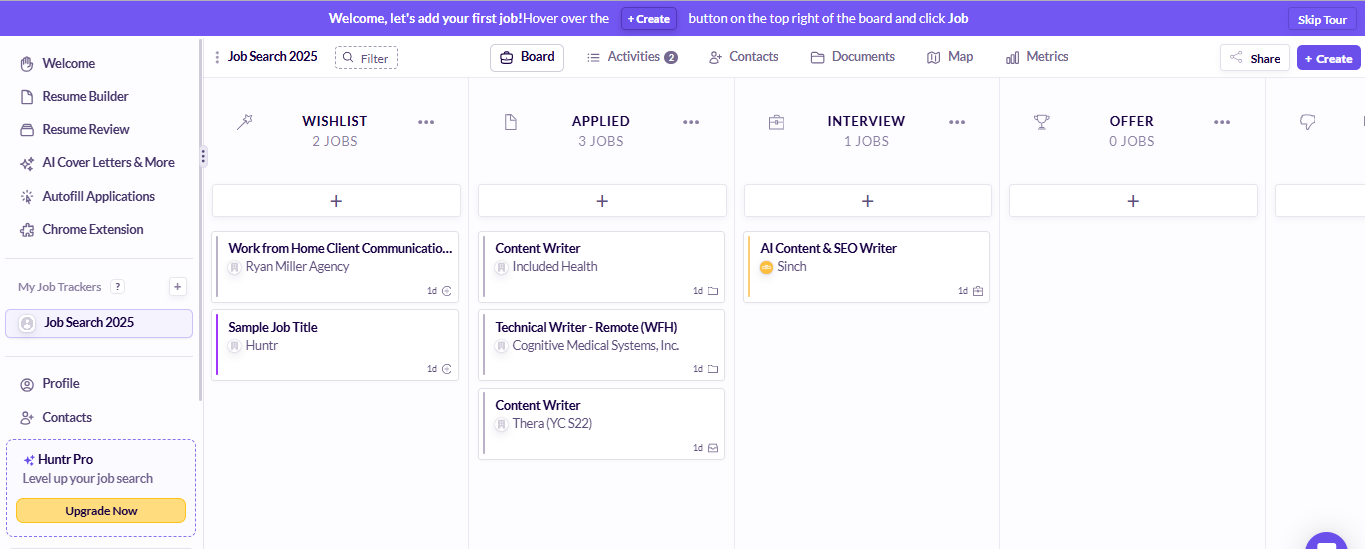Viewport: 1365px width, 549px height.
Task: Click status icon on Sample Job Title card
Action: pos(447,369)
